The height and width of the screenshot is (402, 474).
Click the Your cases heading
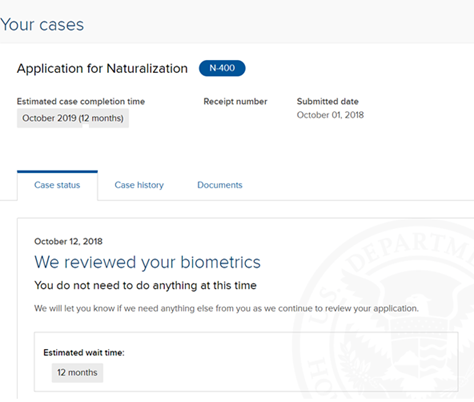(42, 25)
